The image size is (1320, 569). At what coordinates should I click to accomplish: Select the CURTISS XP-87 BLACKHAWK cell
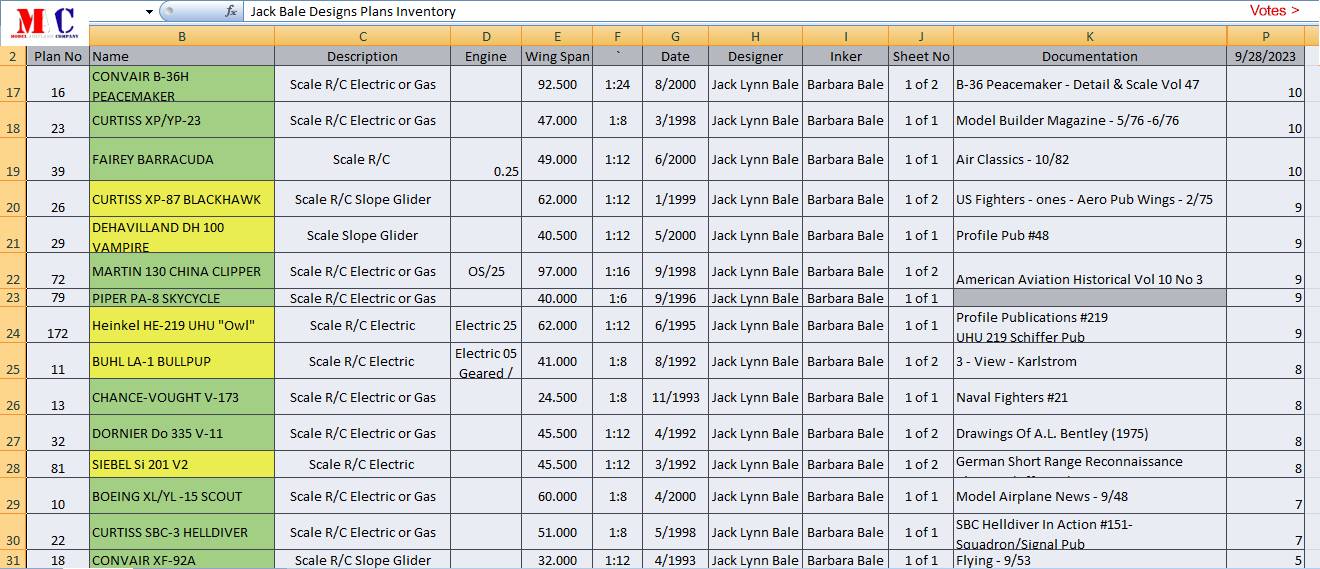coord(182,199)
